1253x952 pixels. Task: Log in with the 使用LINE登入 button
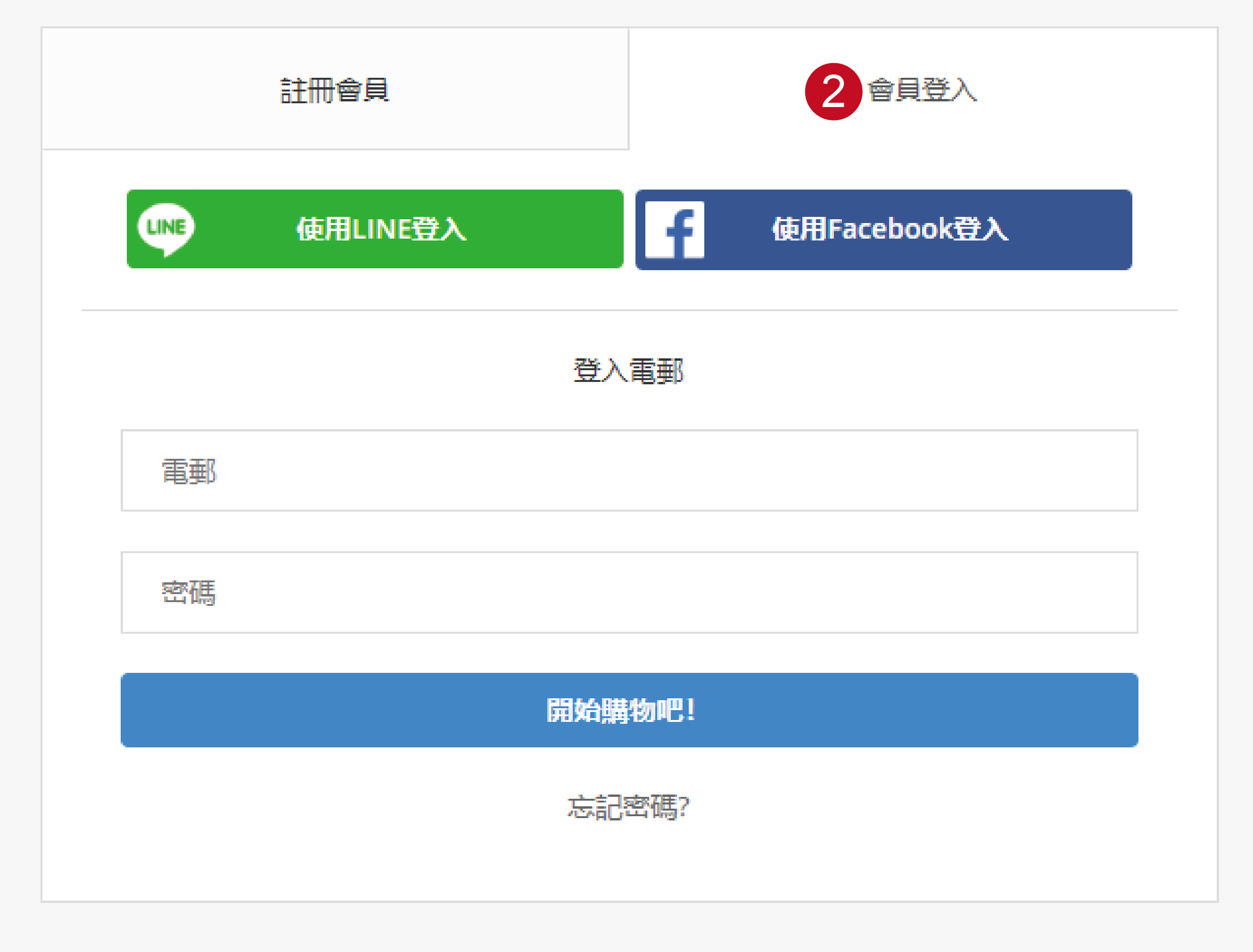(374, 229)
